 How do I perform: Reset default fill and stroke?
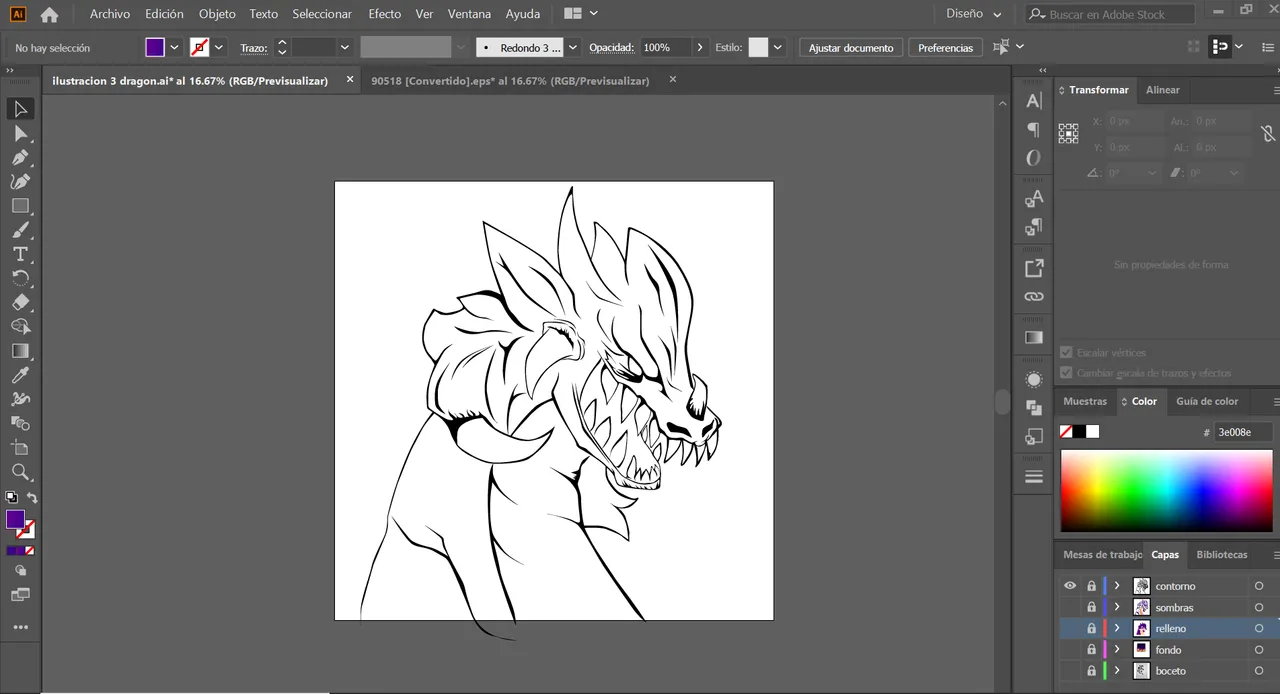pyautogui.click(x=11, y=497)
